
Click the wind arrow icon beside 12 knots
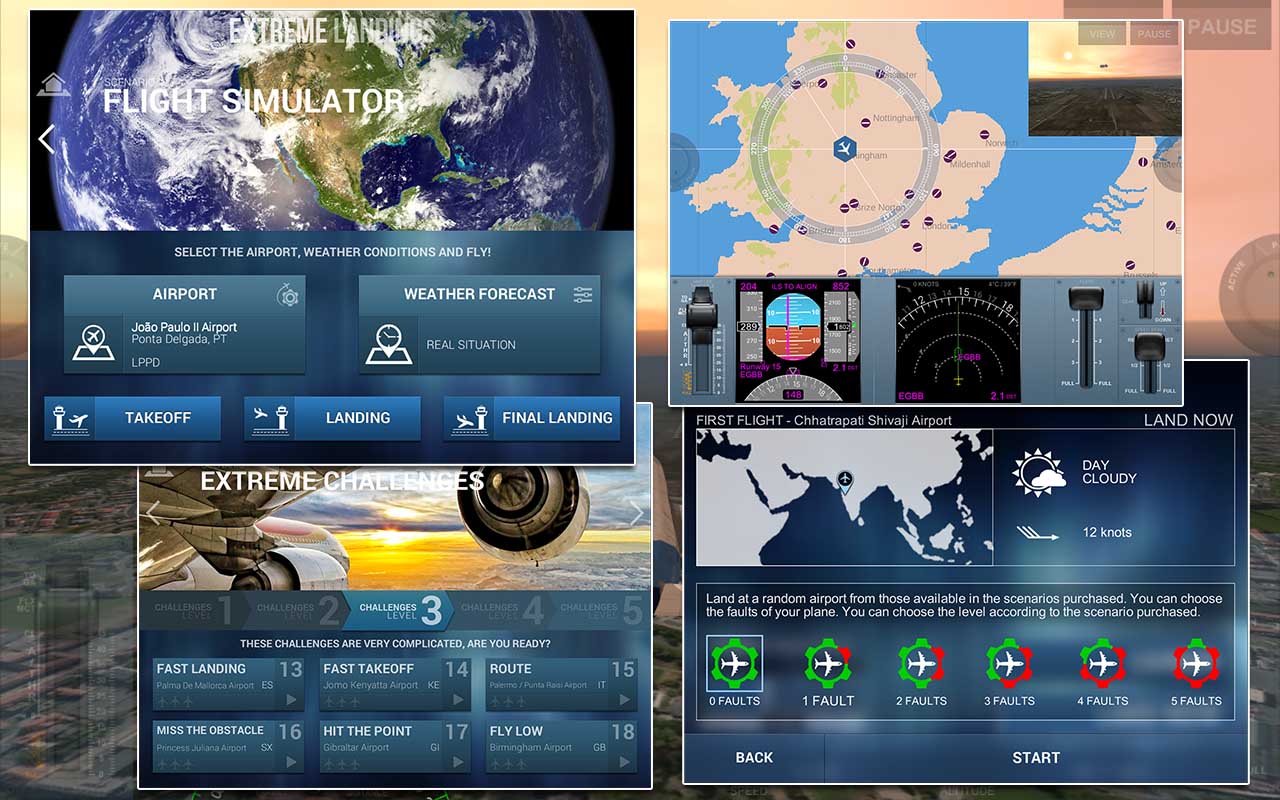tap(1039, 534)
